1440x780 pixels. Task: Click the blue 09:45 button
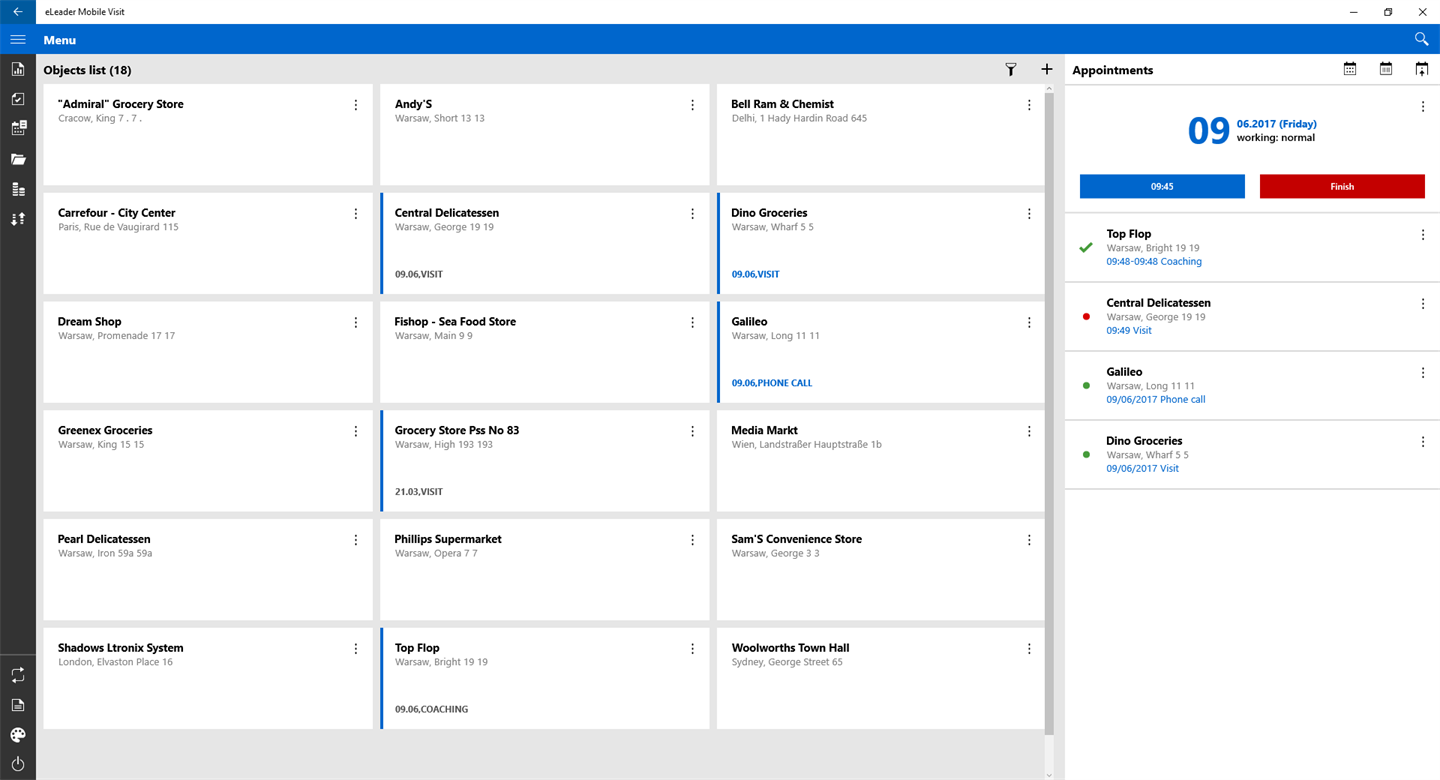pyautogui.click(x=1162, y=186)
